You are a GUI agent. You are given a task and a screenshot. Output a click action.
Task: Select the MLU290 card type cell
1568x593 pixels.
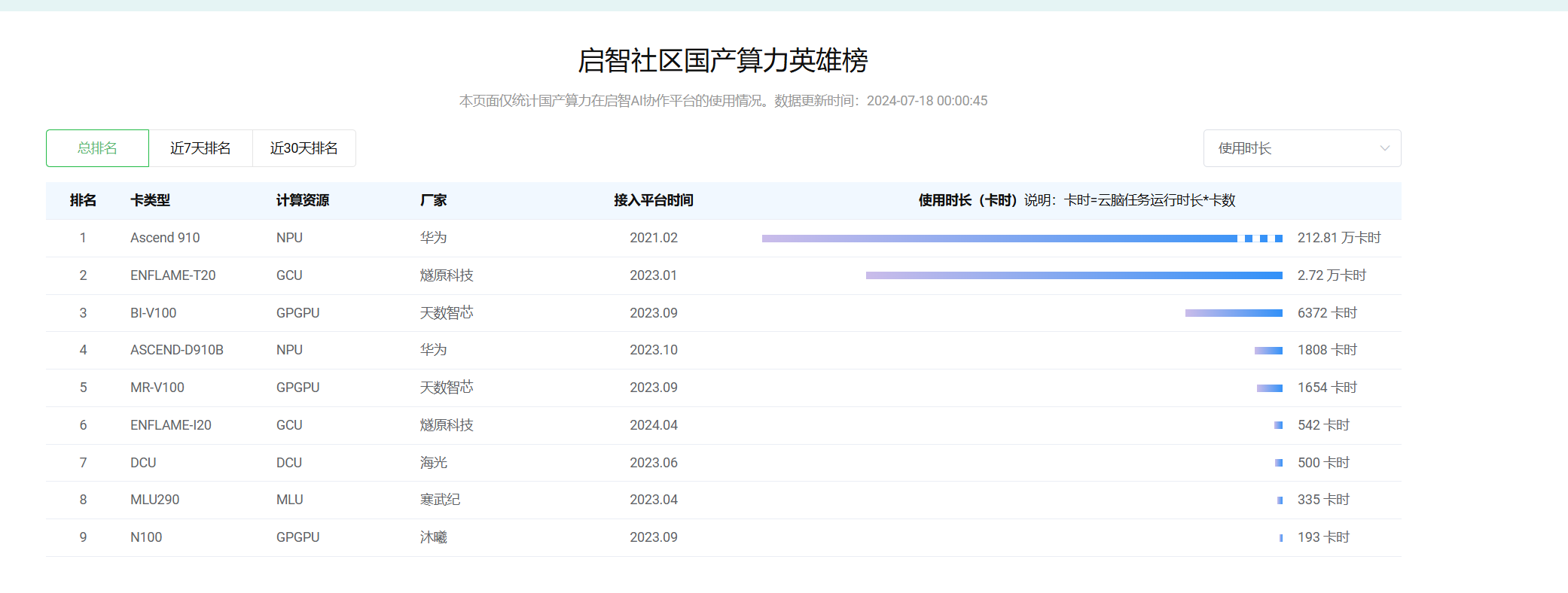pos(155,500)
